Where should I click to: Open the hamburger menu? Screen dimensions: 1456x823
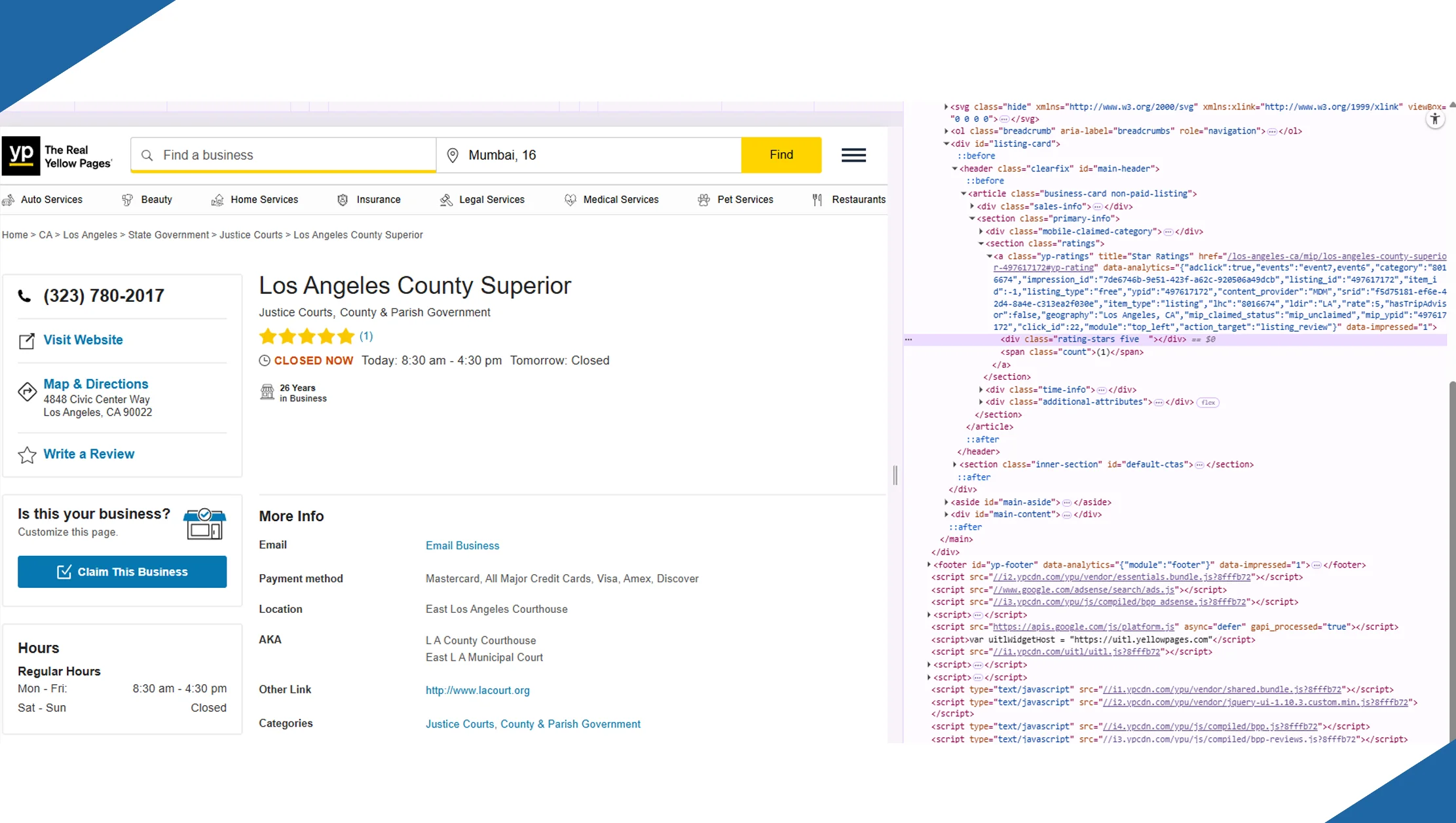pyautogui.click(x=853, y=155)
